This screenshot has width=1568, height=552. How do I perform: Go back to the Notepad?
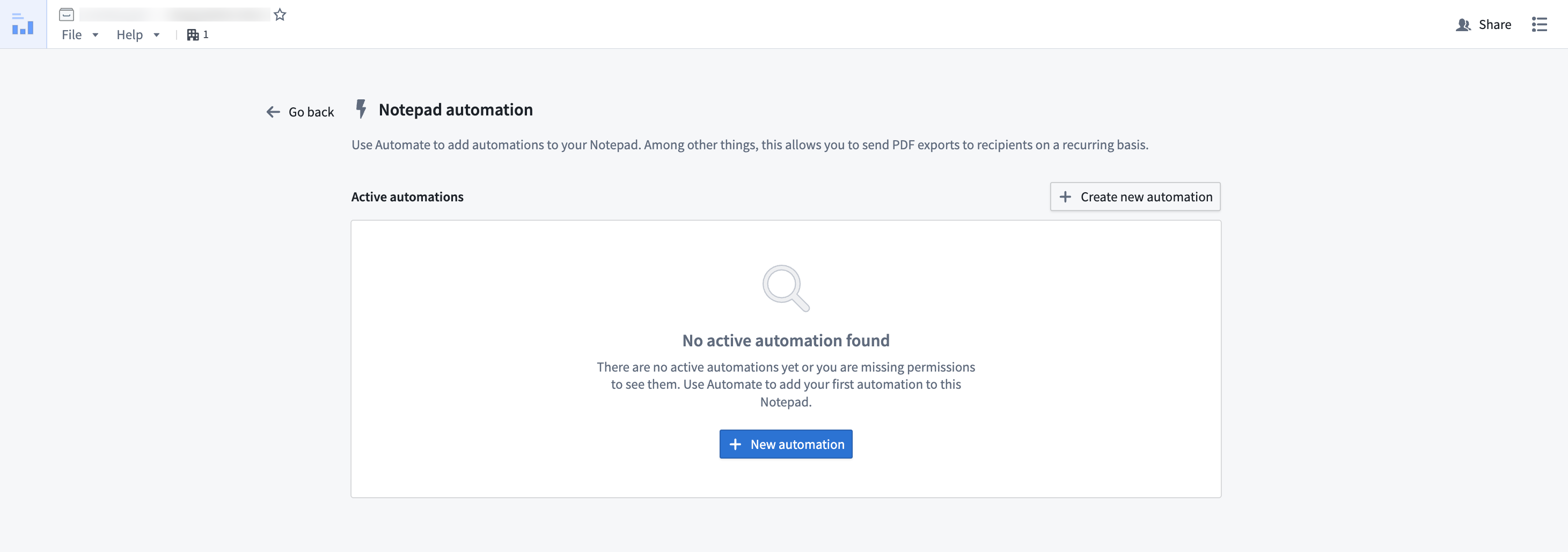click(300, 112)
